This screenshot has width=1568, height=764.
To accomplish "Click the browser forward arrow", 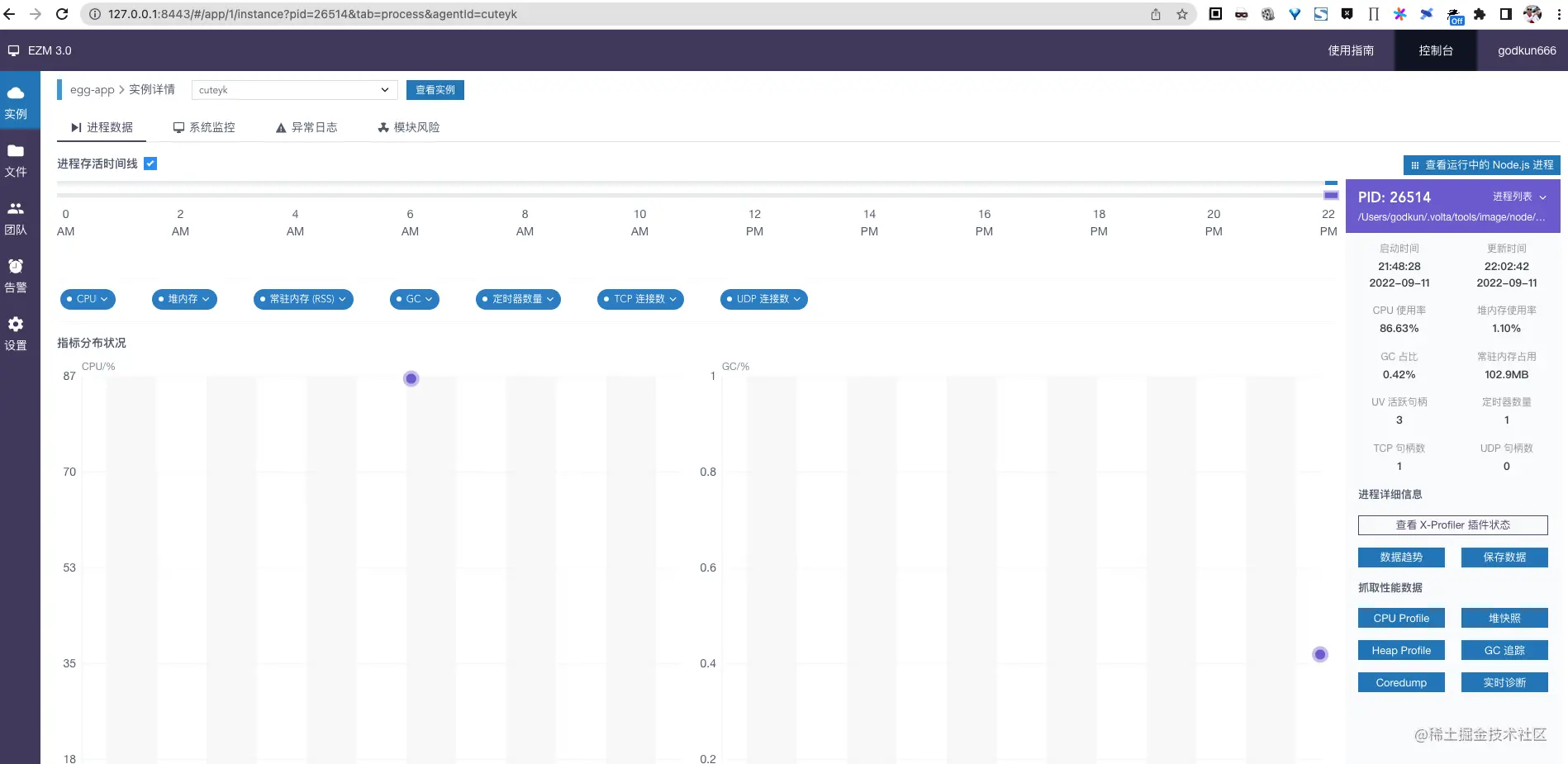I will click(36, 14).
